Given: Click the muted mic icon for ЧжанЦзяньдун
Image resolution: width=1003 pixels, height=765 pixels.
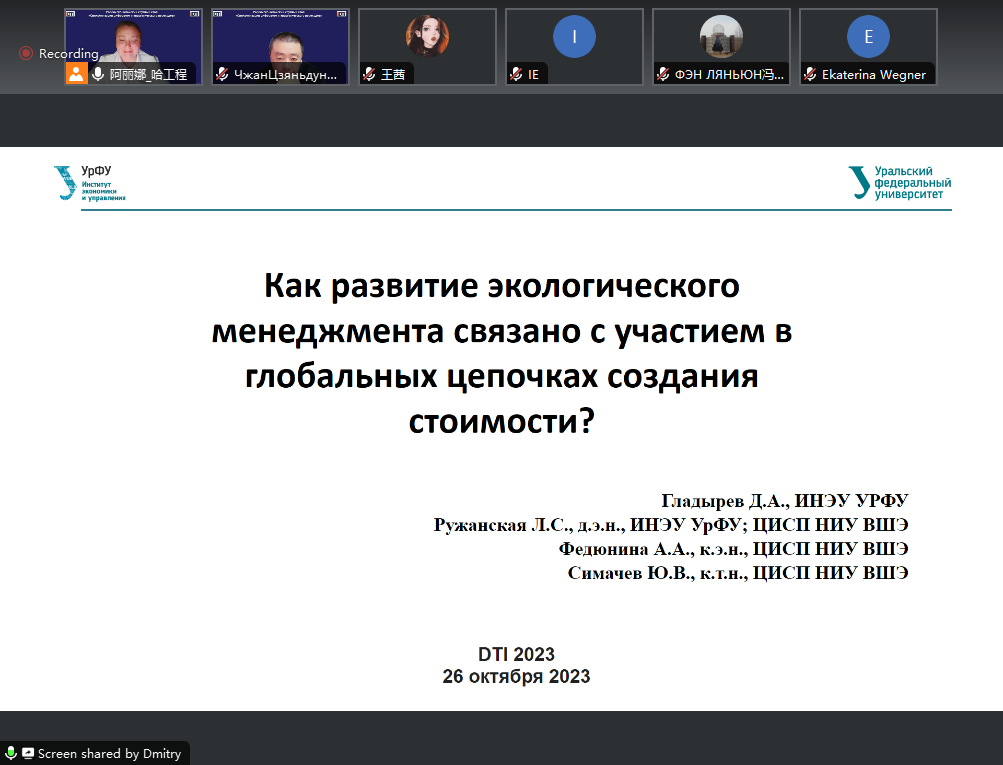Looking at the screenshot, I should pos(222,74).
